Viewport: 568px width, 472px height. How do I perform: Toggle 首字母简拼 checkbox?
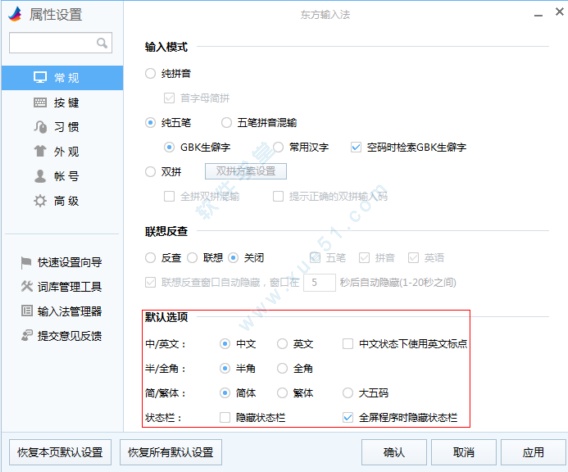click(x=169, y=98)
